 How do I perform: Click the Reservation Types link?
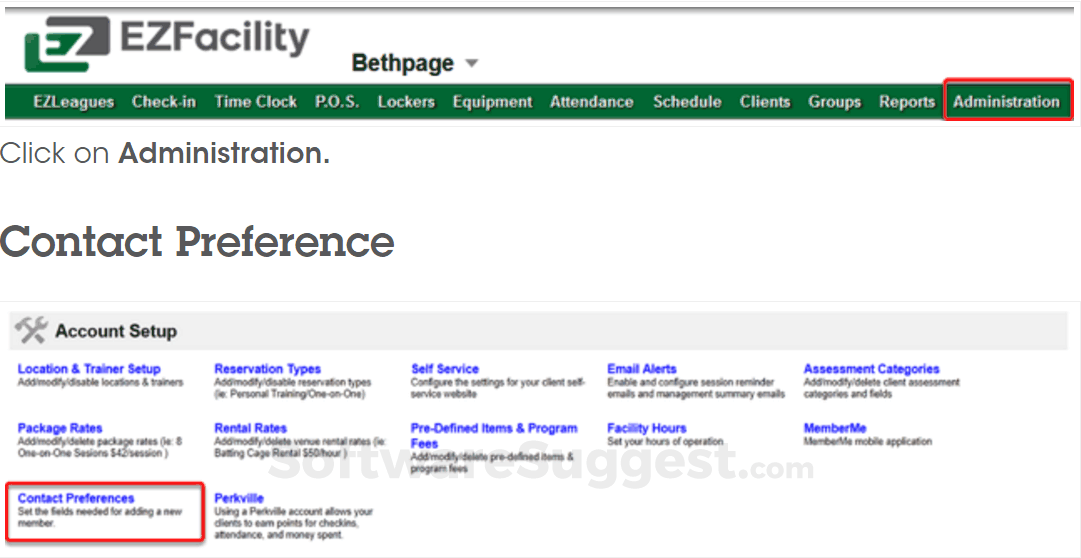click(x=267, y=369)
